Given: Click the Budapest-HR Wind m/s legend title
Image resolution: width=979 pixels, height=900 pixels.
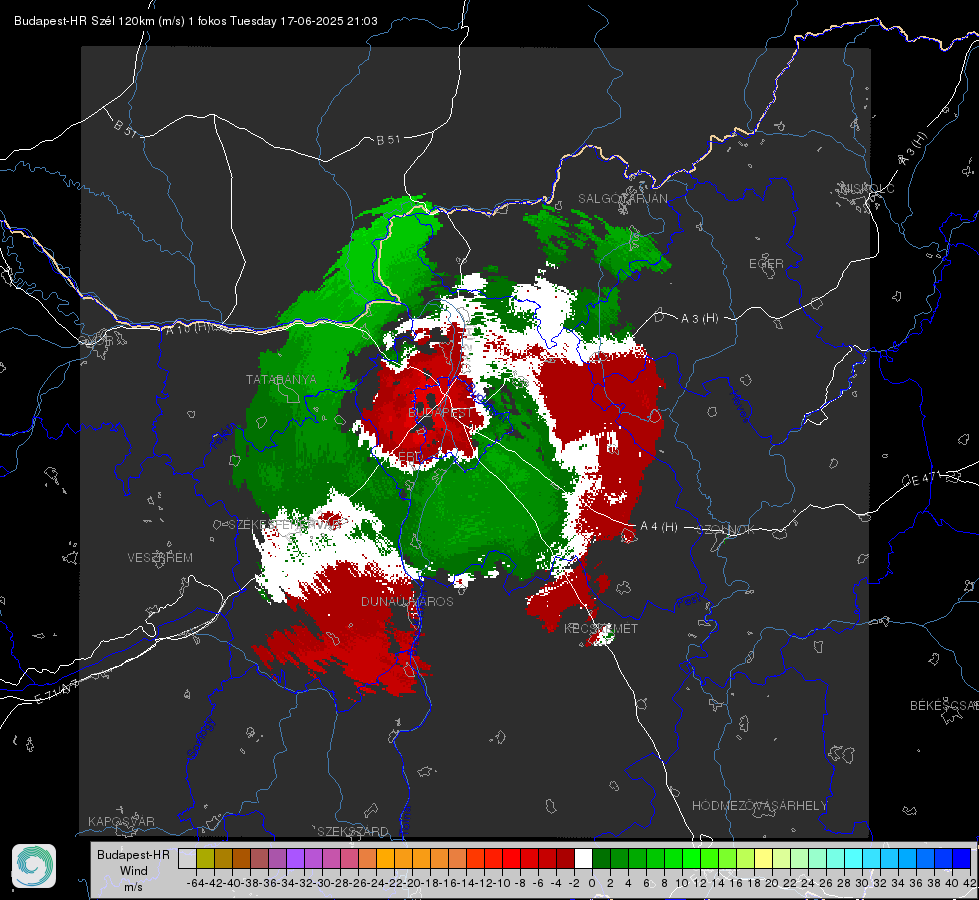Looking at the screenshot, I should (x=133, y=871).
